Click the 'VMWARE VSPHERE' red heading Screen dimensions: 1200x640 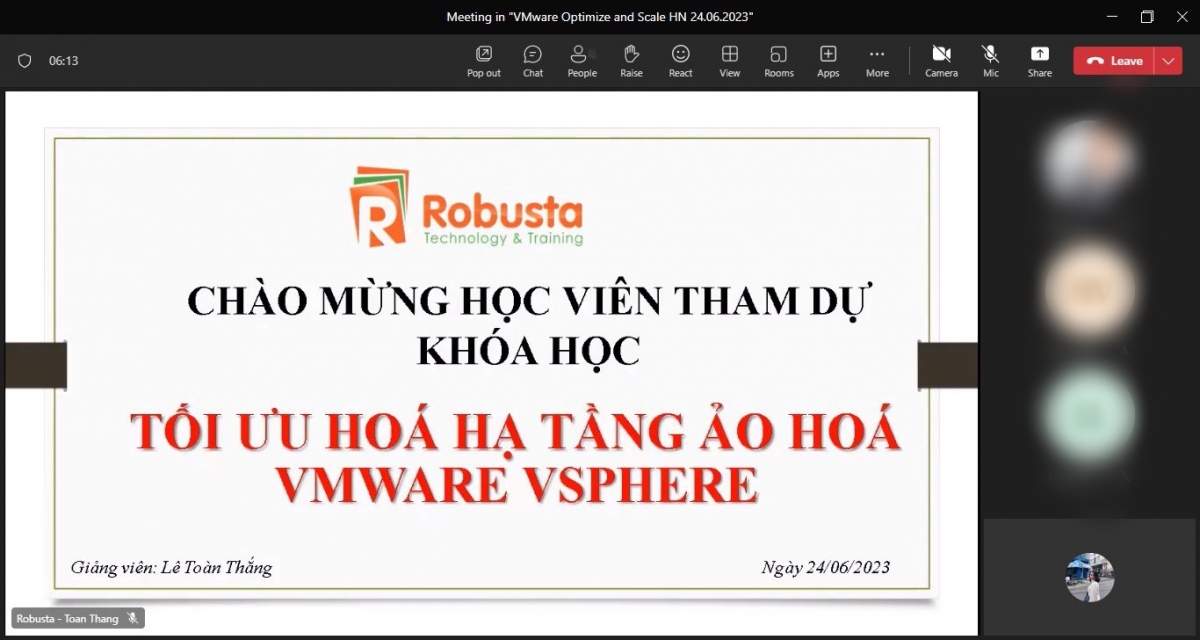(x=516, y=486)
